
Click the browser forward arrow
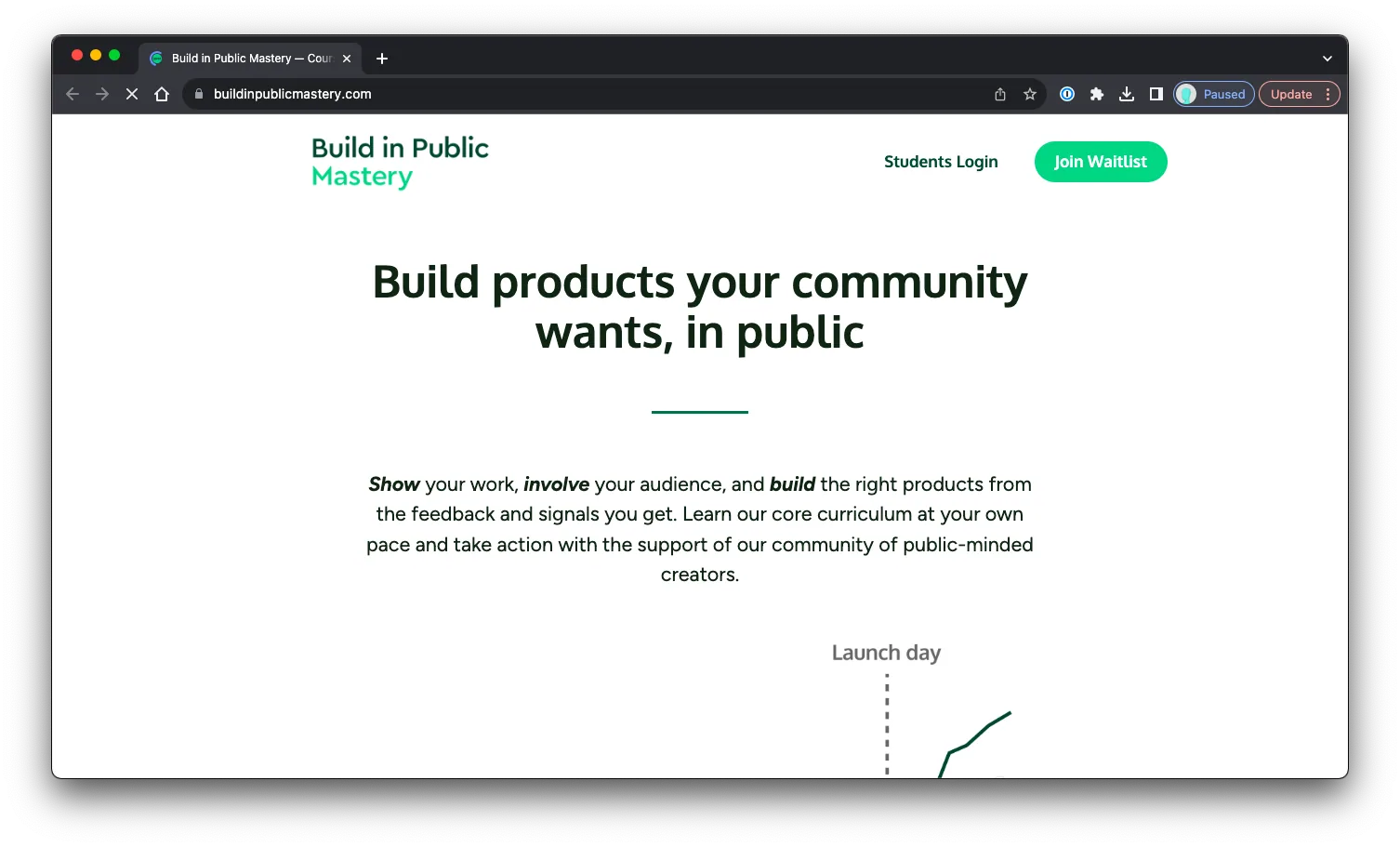102,94
